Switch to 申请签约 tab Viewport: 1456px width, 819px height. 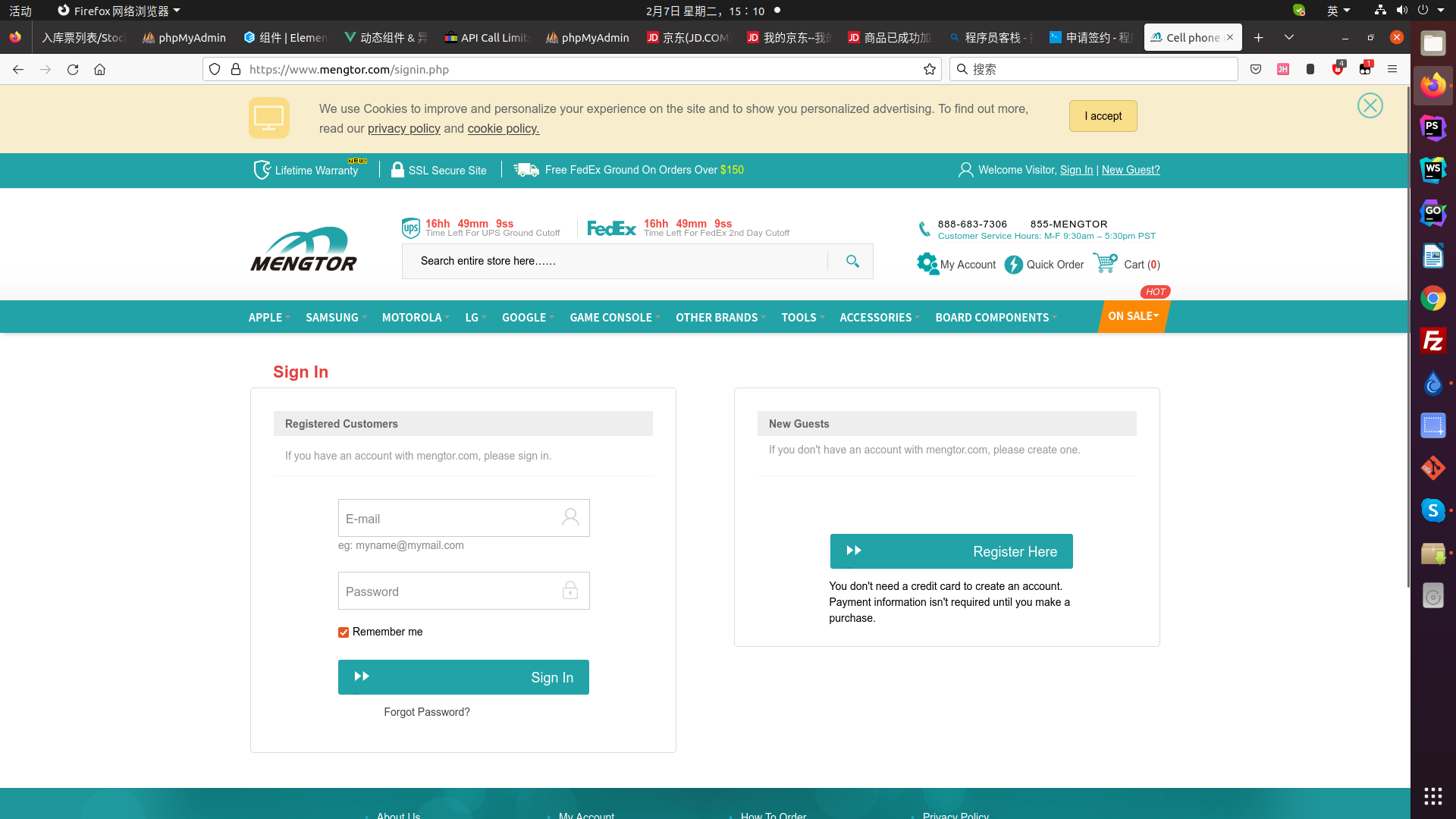pos(1090,37)
